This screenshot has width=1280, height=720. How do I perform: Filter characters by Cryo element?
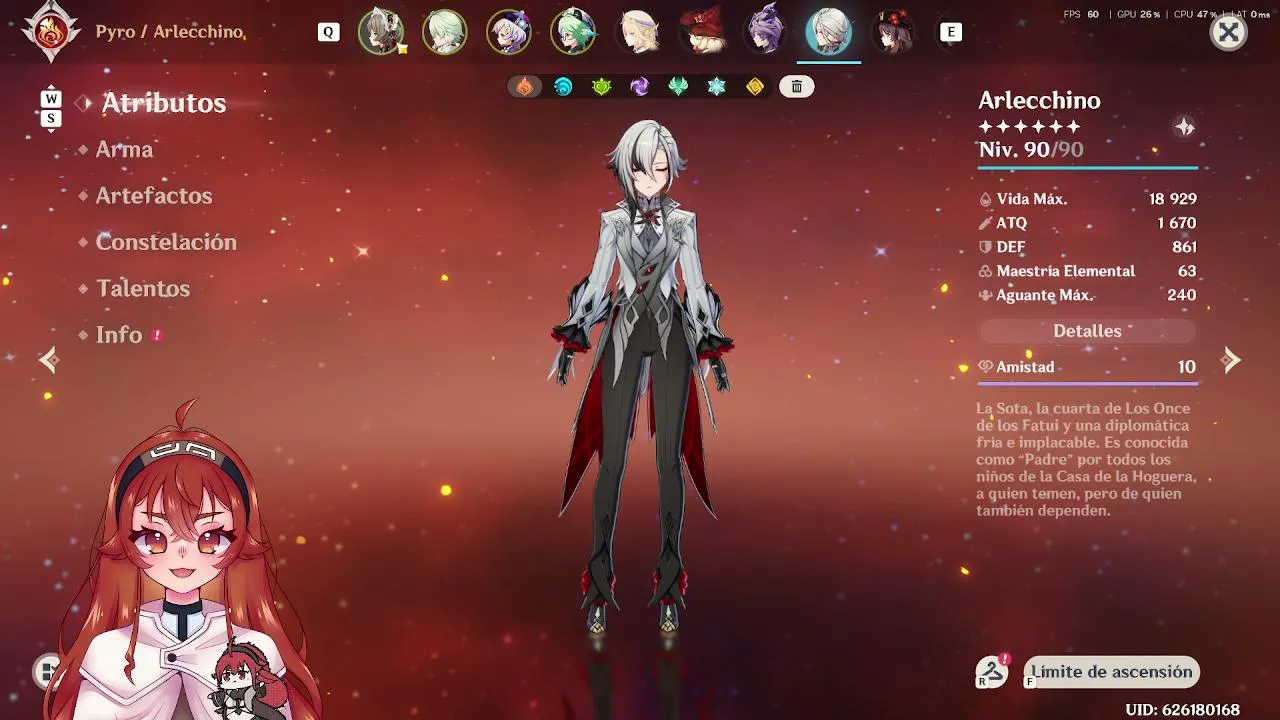716,87
